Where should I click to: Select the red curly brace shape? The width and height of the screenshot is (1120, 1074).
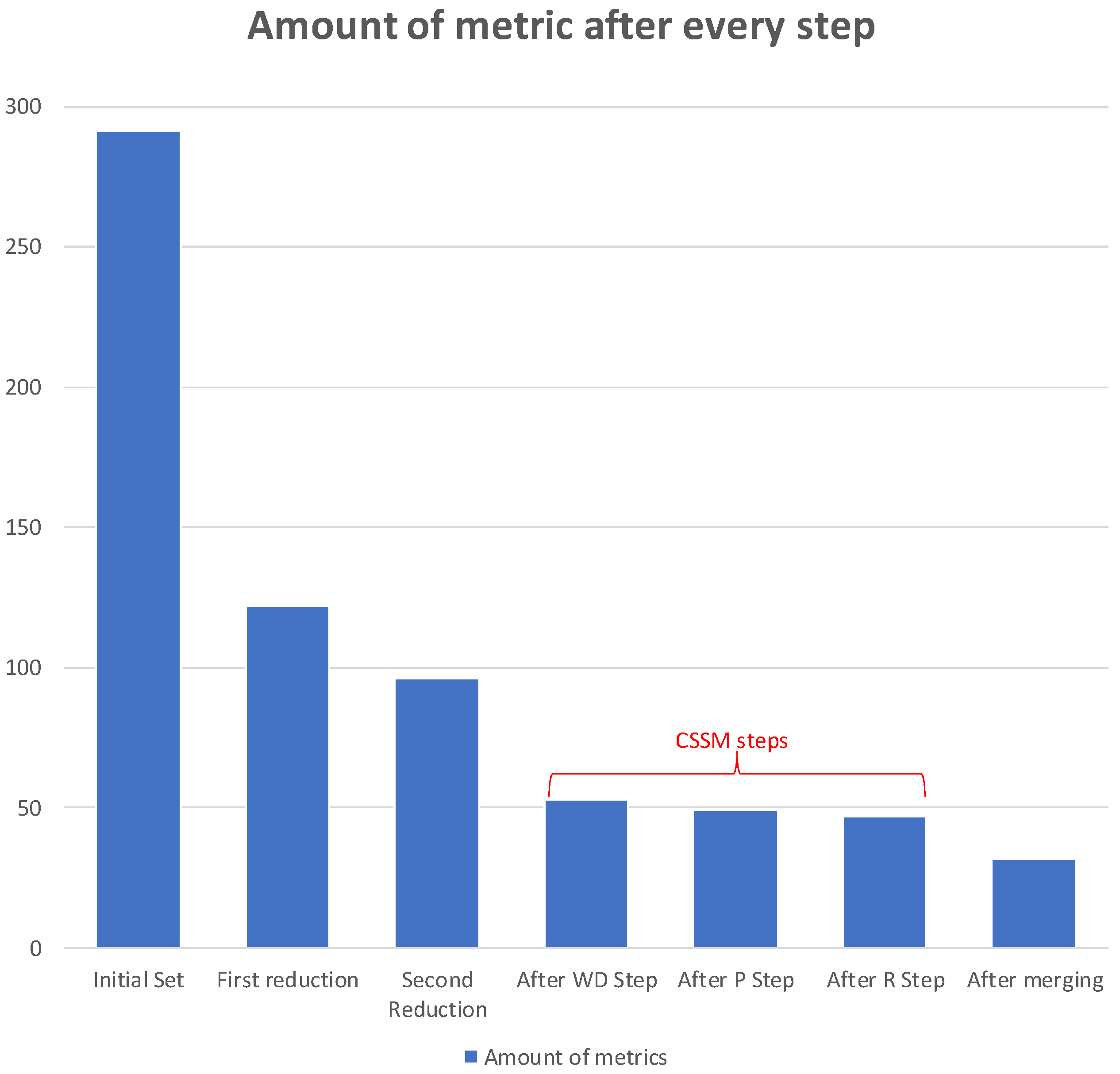click(737, 774)
